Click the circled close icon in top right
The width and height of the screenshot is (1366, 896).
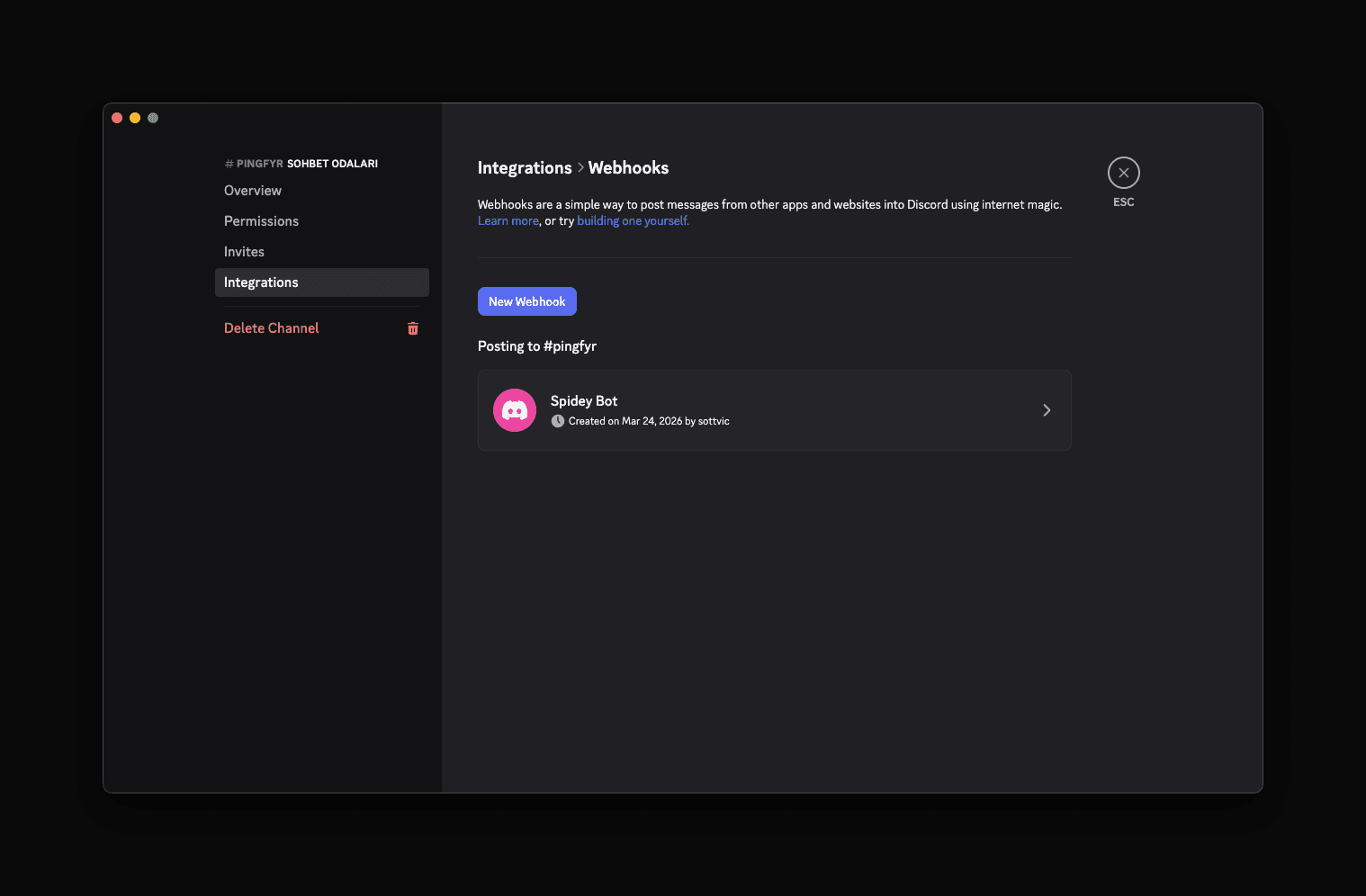[x=1123, y=172]
